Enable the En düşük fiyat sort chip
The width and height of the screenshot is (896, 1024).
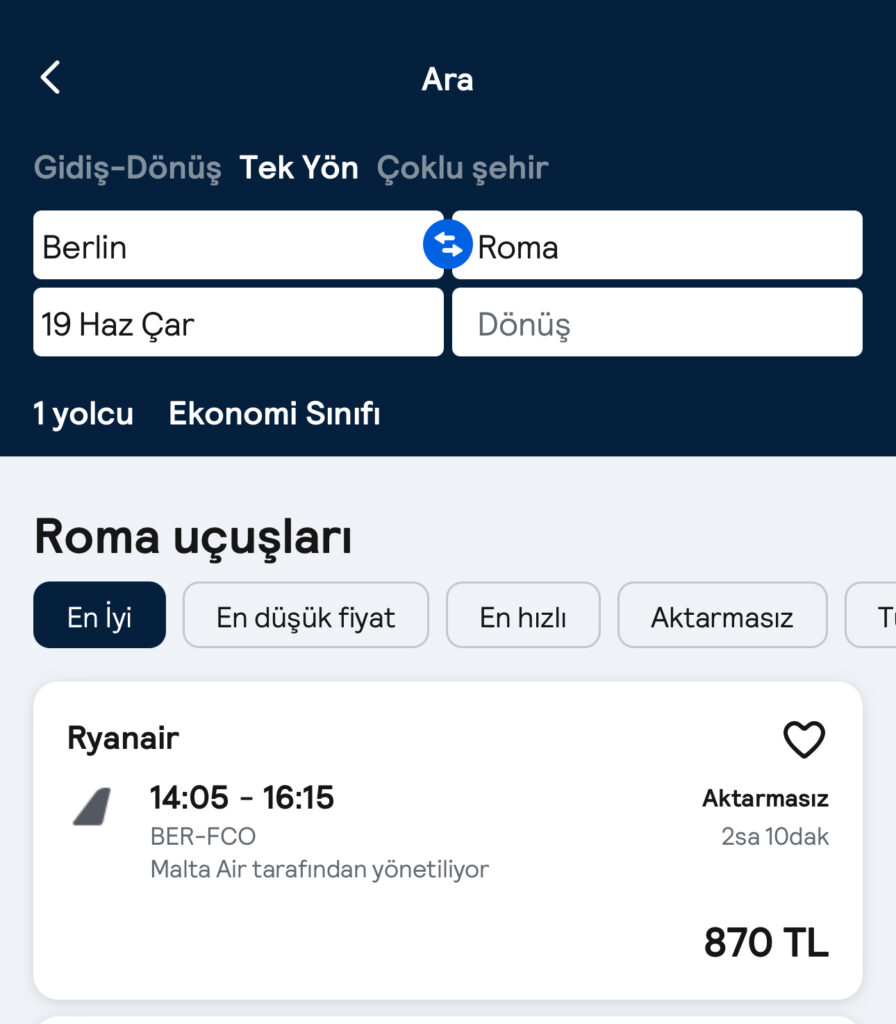(305, 616)
